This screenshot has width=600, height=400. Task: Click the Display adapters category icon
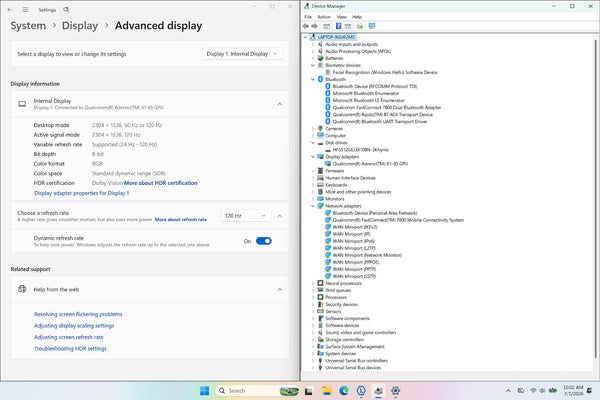[320, 157]
